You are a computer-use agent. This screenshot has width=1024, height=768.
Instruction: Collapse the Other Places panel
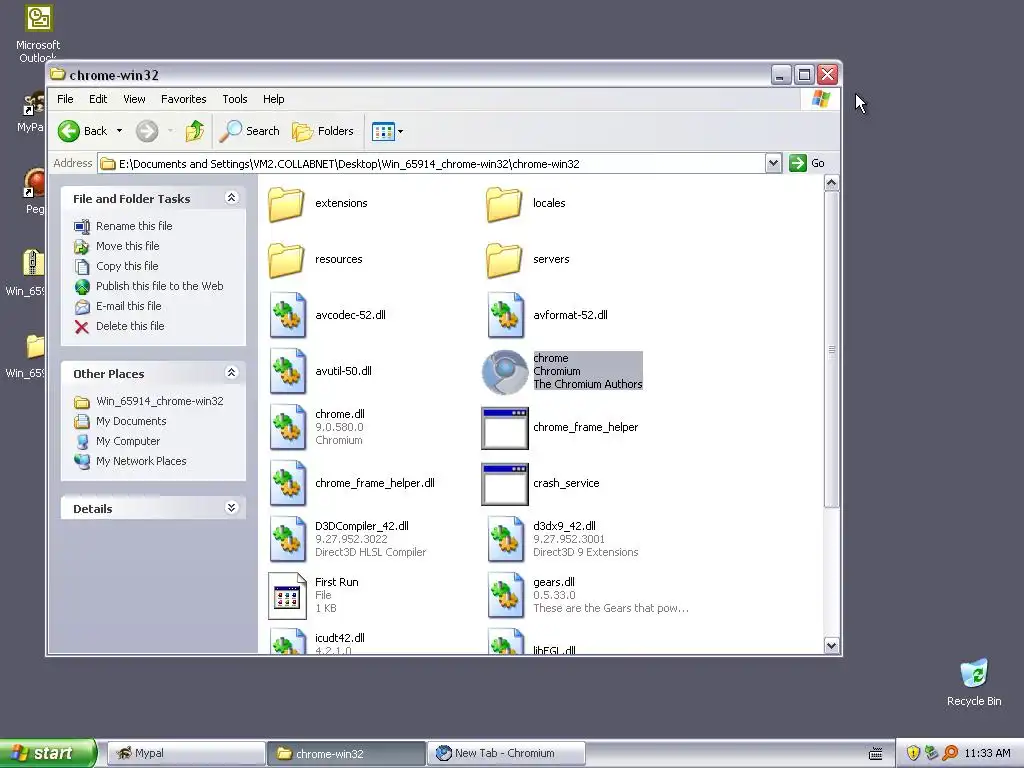[x=231, y=373]
